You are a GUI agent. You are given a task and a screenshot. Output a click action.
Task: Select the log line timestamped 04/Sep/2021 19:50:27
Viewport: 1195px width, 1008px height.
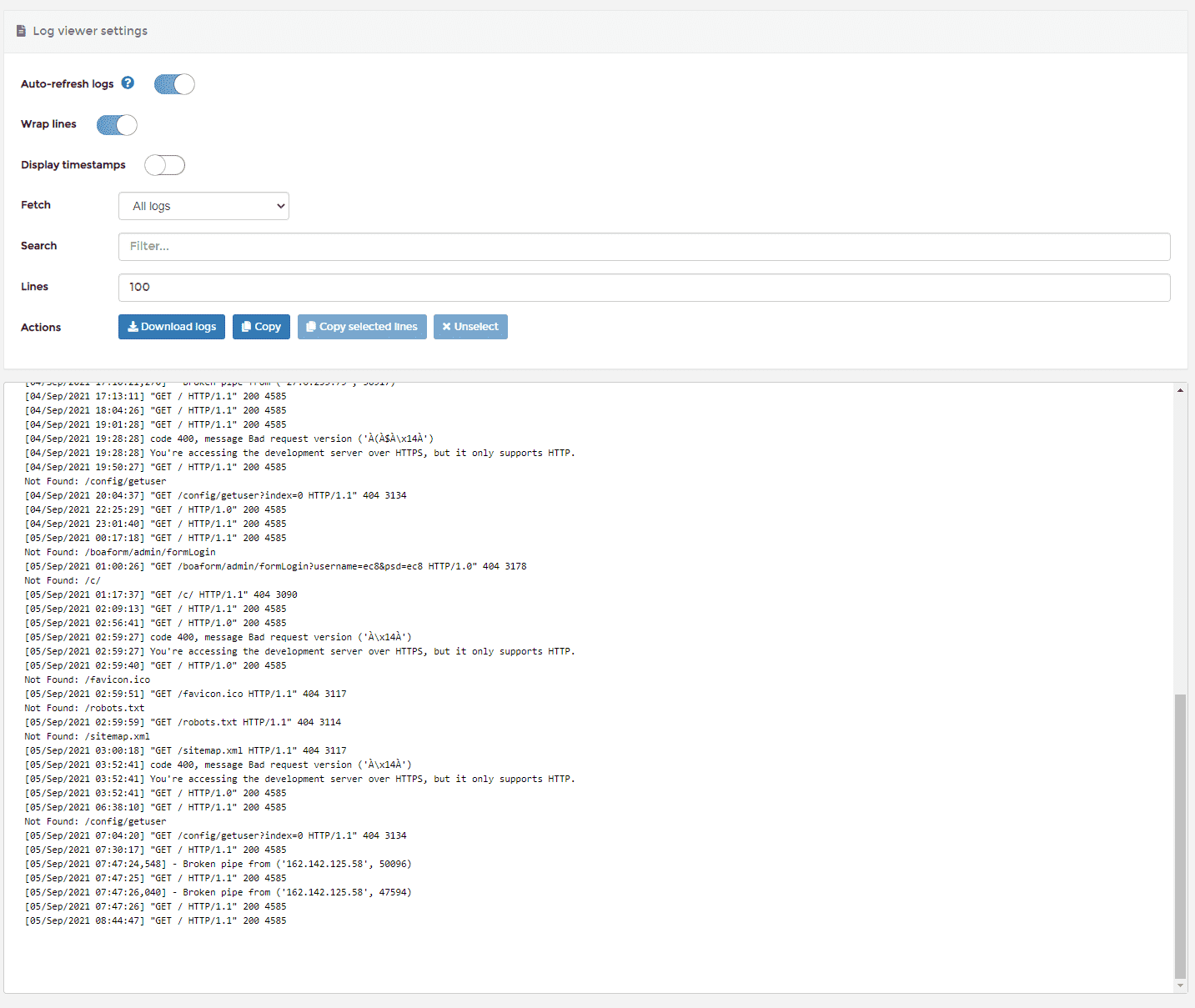[x=155, y=467]
